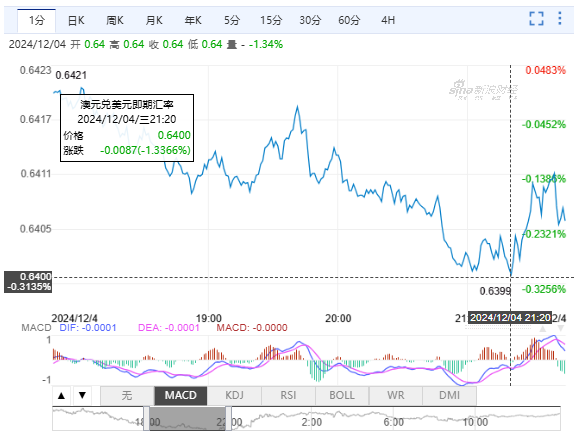The width and height of the screenshot is (585, 440).
Task: Click the 6:00 position on navigator timeline
Action: coord(394,422)
